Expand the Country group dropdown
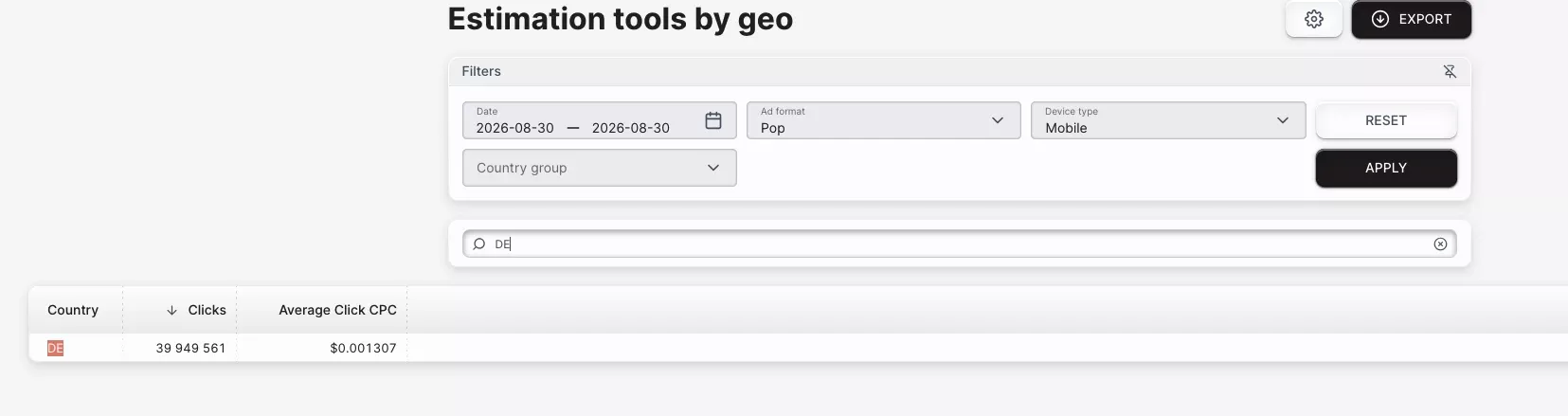The image size is (1568, 416). pos(599,168)
